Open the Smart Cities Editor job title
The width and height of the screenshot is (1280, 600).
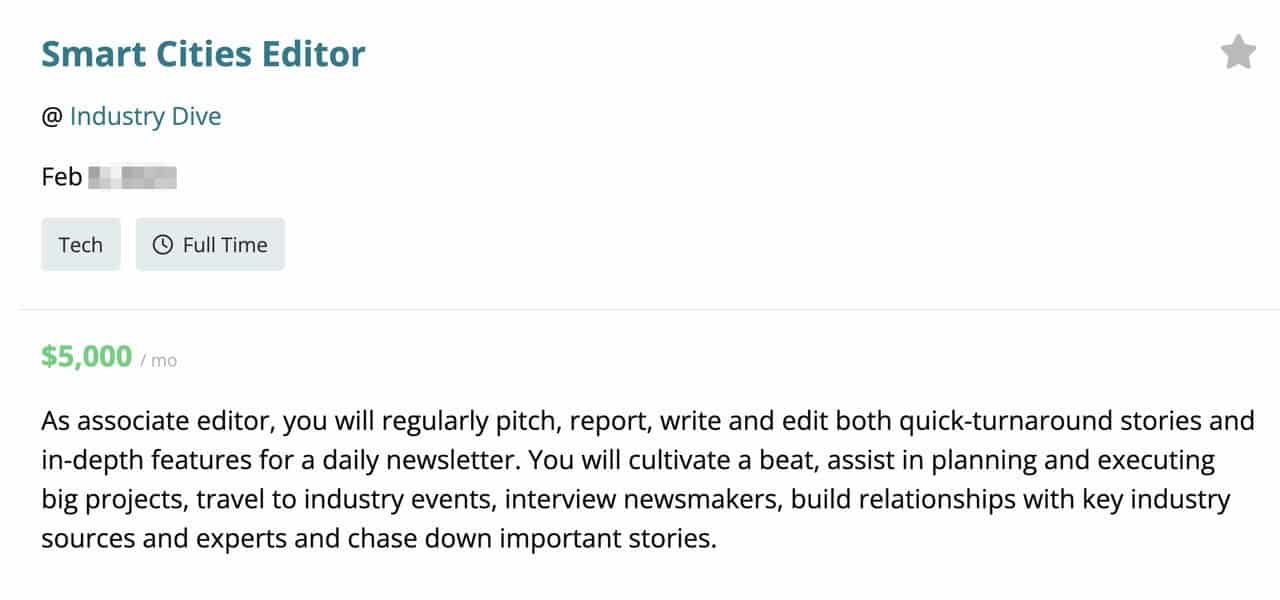pyautogui.click(x=203, y=54)
